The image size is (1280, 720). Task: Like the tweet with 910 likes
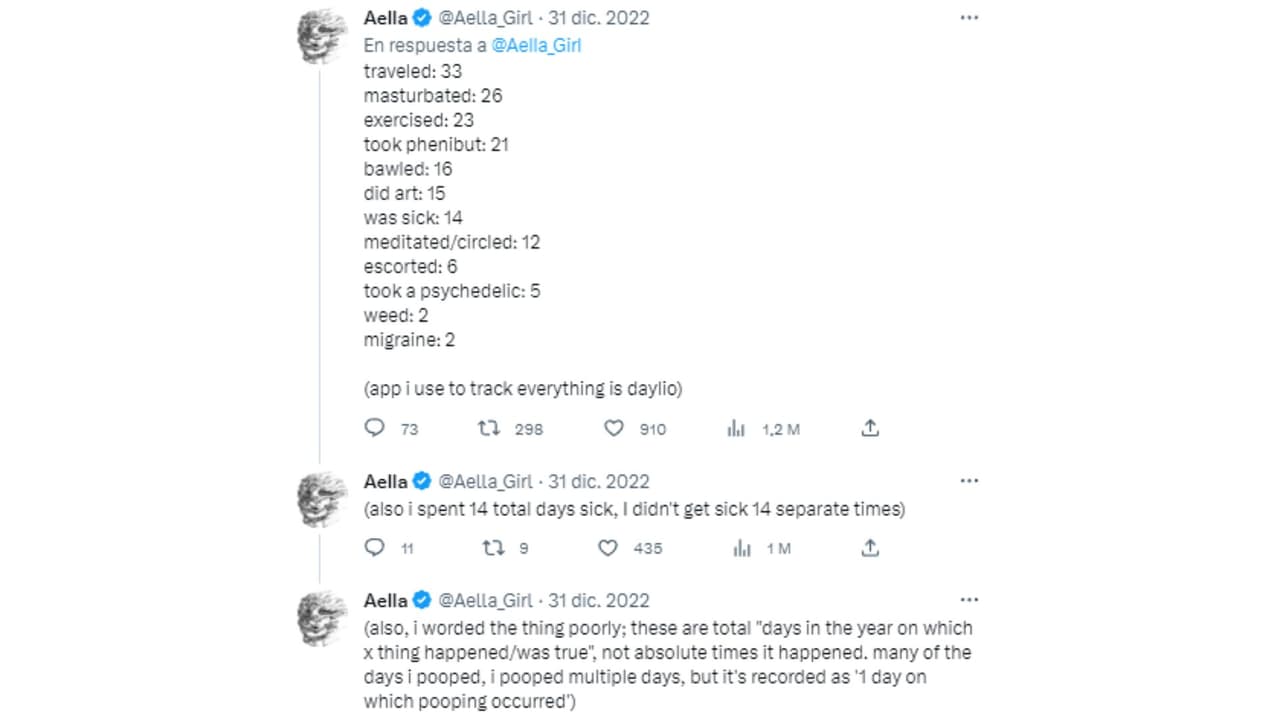[614, 428]
